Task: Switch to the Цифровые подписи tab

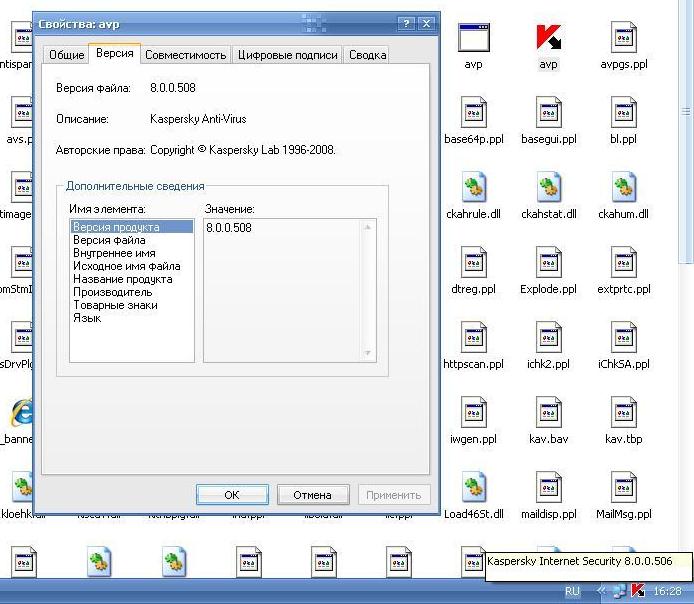Action: click(288, 55)
